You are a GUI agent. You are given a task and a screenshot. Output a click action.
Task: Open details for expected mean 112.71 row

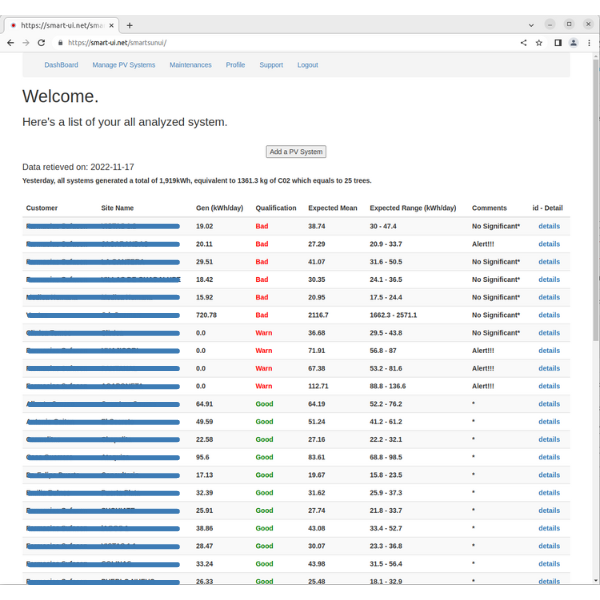pyautogui.click(x=549, y=386)
